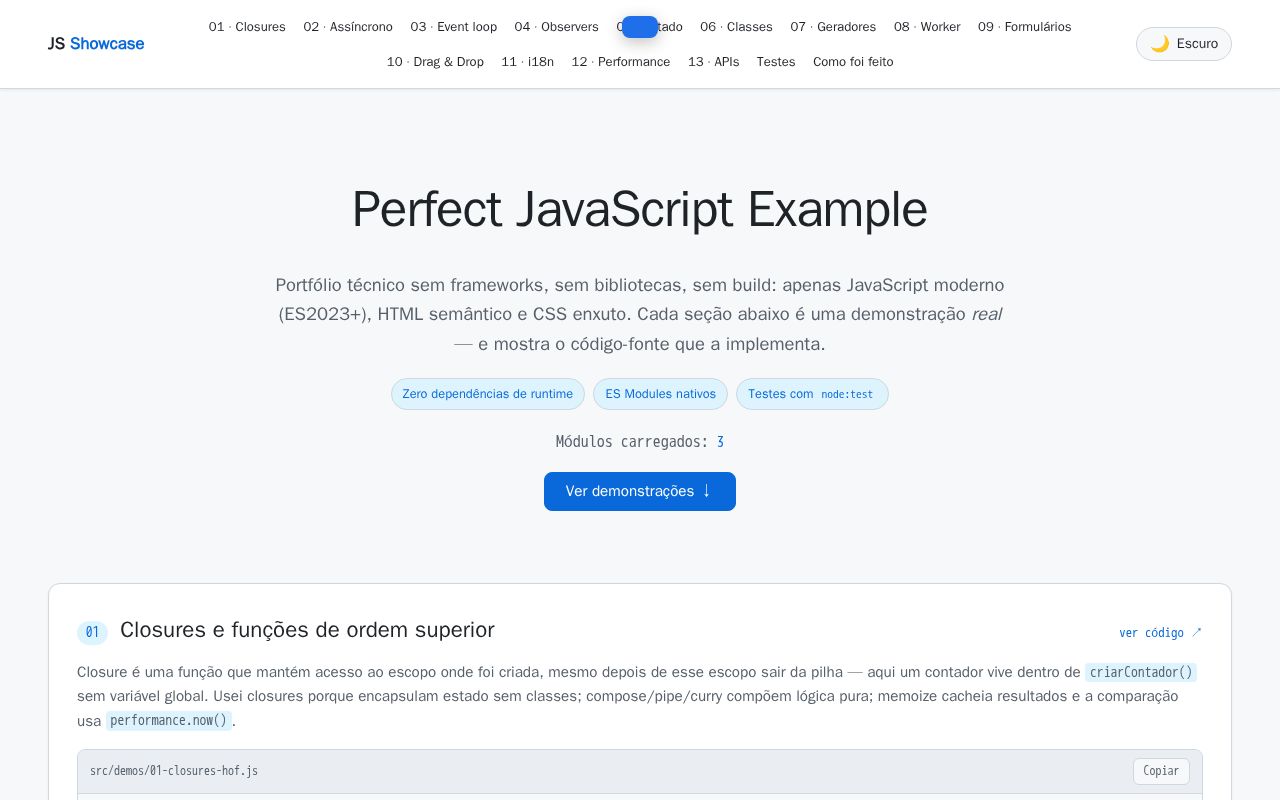Open the 08 · Worker section link
1280x800 pixels.
pyautogui.click(x=927, y=27)
